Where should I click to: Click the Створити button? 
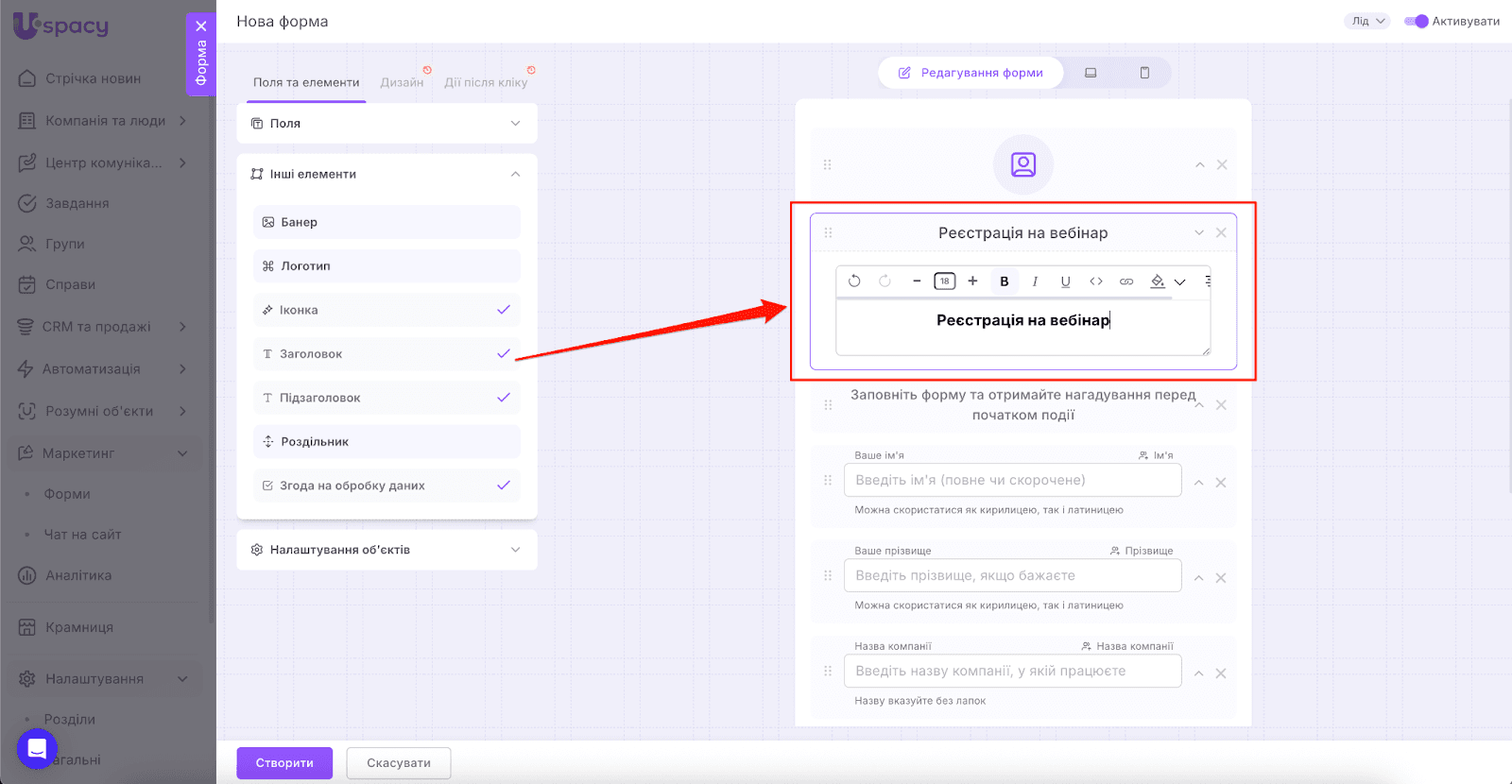click(x=284, y=763)
